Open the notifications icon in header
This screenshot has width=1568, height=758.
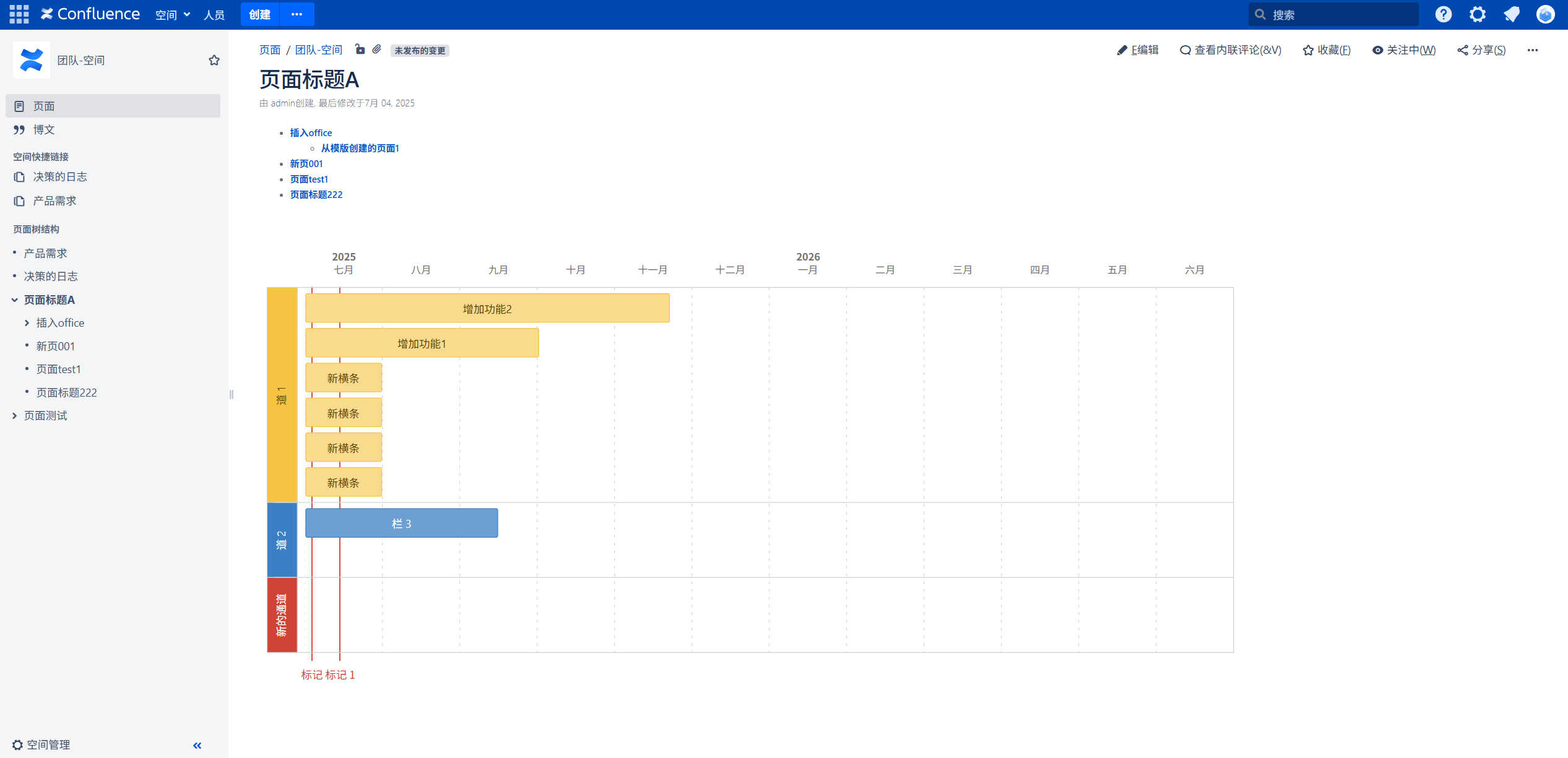tap(1511, 14)
